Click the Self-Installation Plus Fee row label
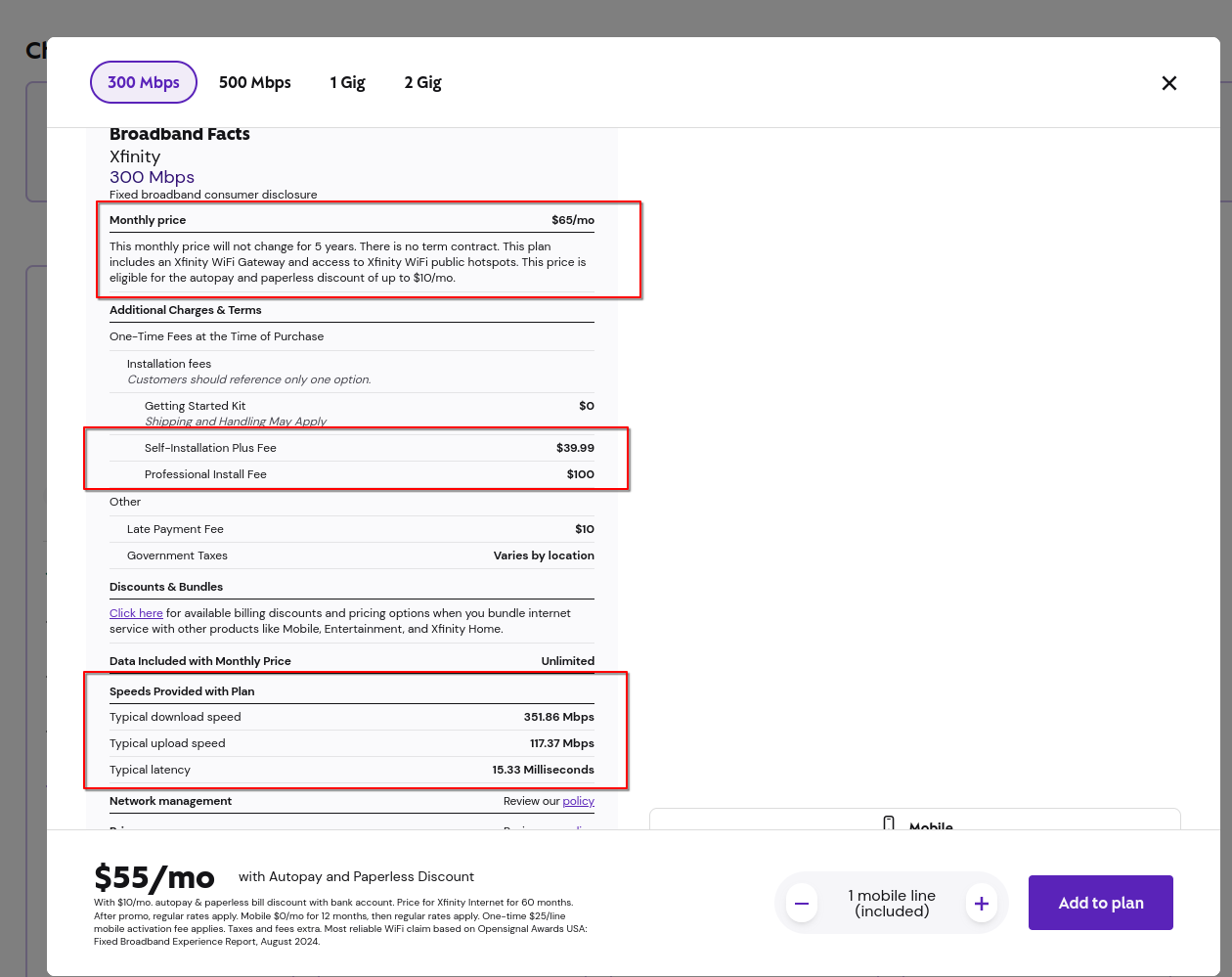 point(210,448)
